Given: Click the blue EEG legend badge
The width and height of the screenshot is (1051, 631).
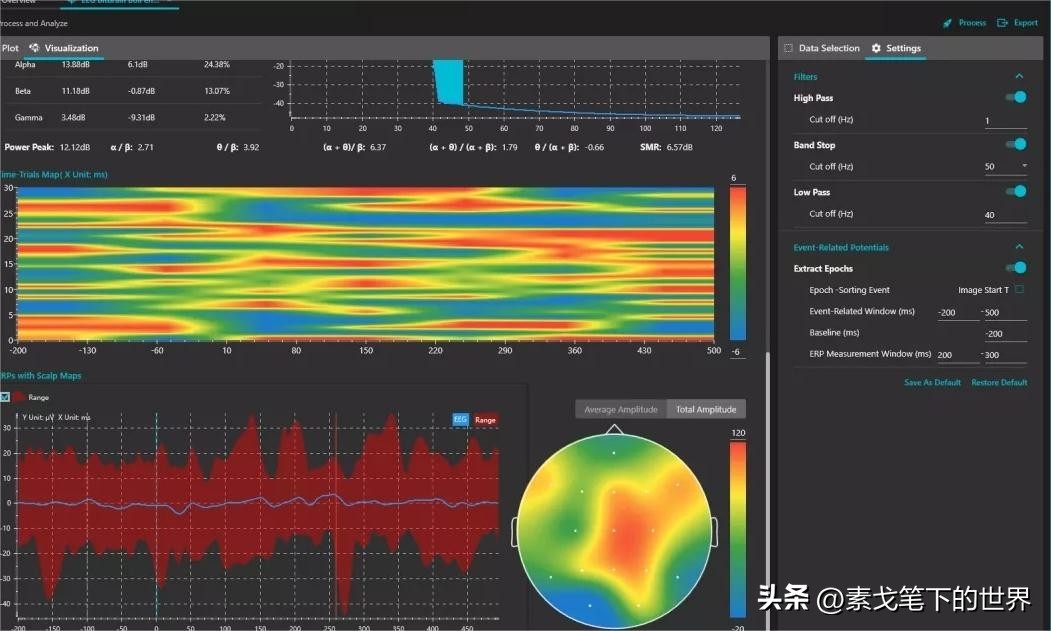Looking at the screenshot, I should (460, 420).
